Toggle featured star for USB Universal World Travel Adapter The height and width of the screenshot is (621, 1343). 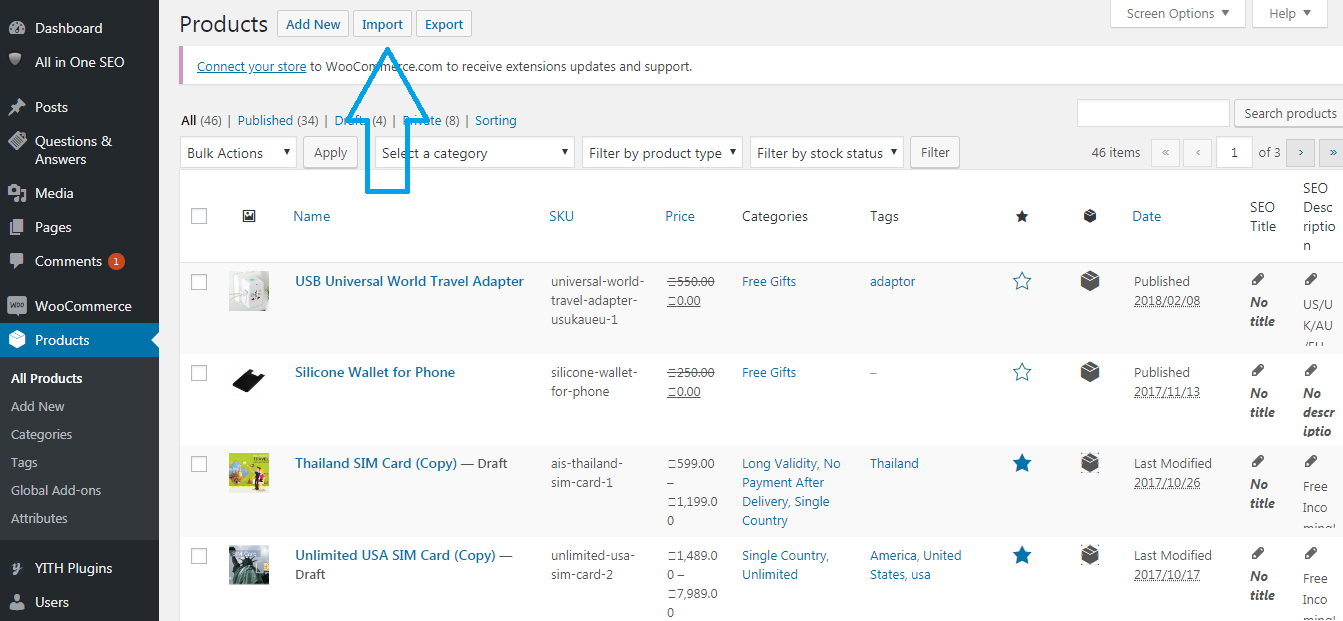pos(1022,282)
